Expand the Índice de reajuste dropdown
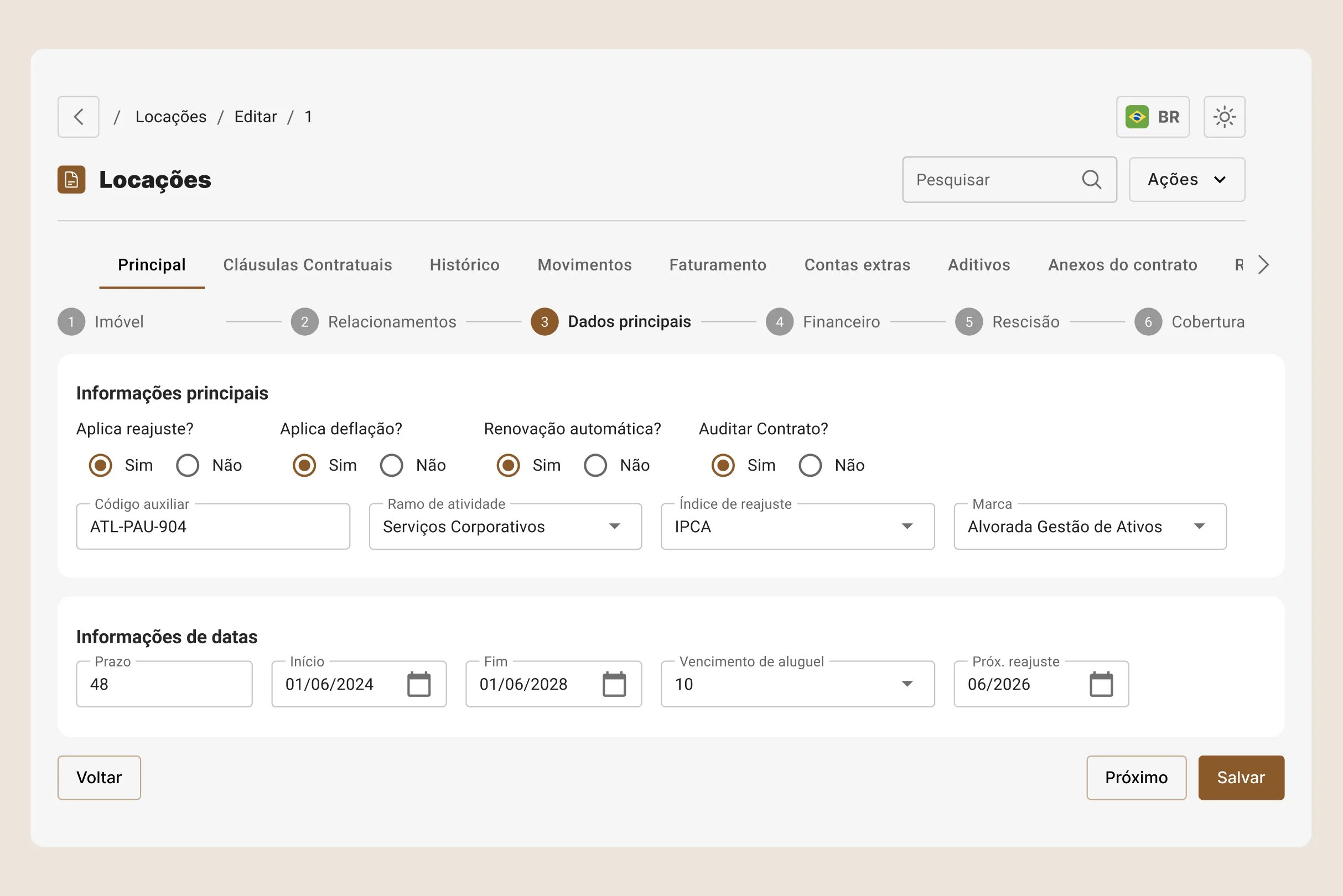Image resolution: width=1343 pixels, height=896 pixels. 907,527
